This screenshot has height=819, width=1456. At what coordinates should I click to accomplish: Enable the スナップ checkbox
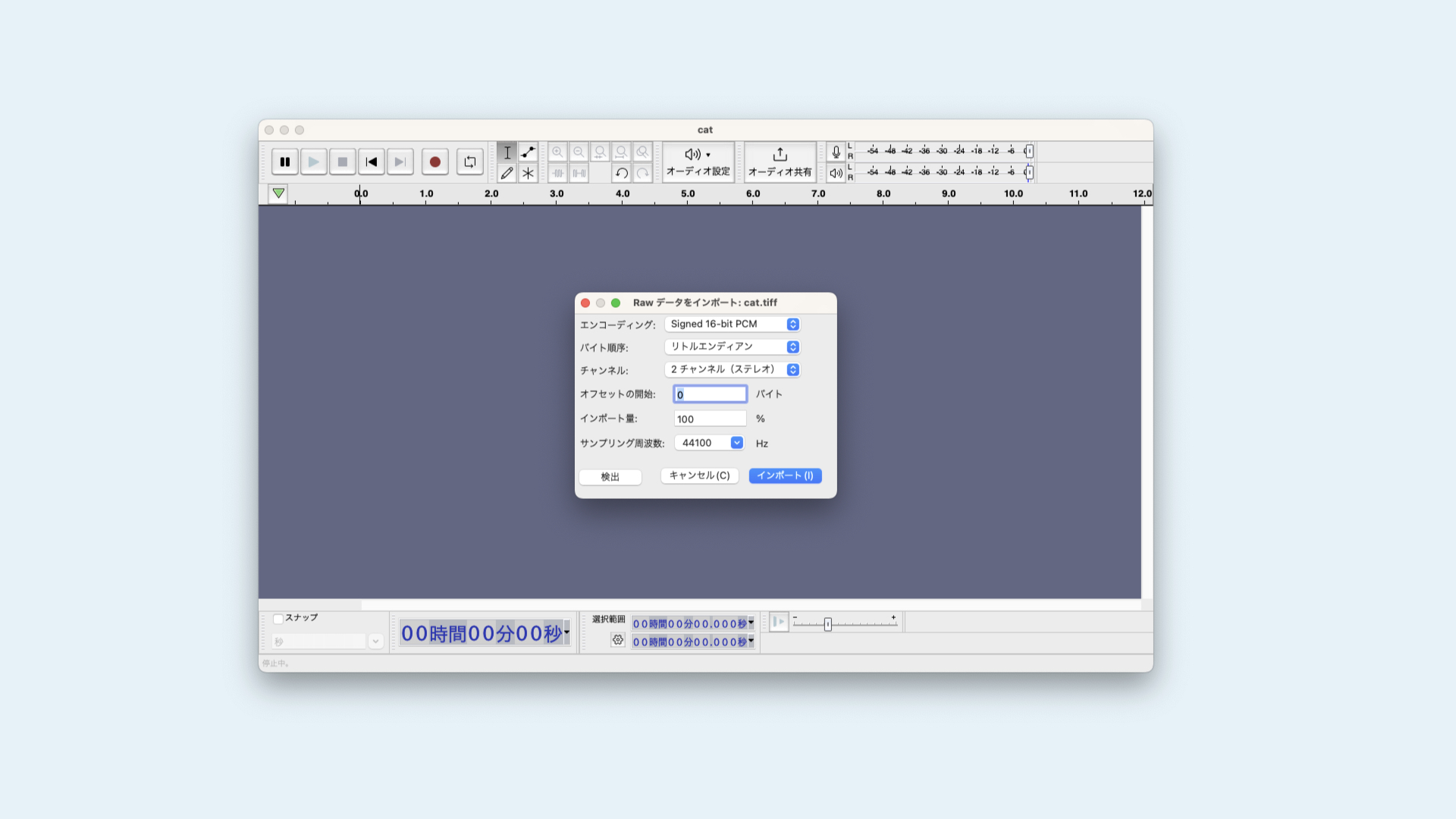click(x=278, y=619)
